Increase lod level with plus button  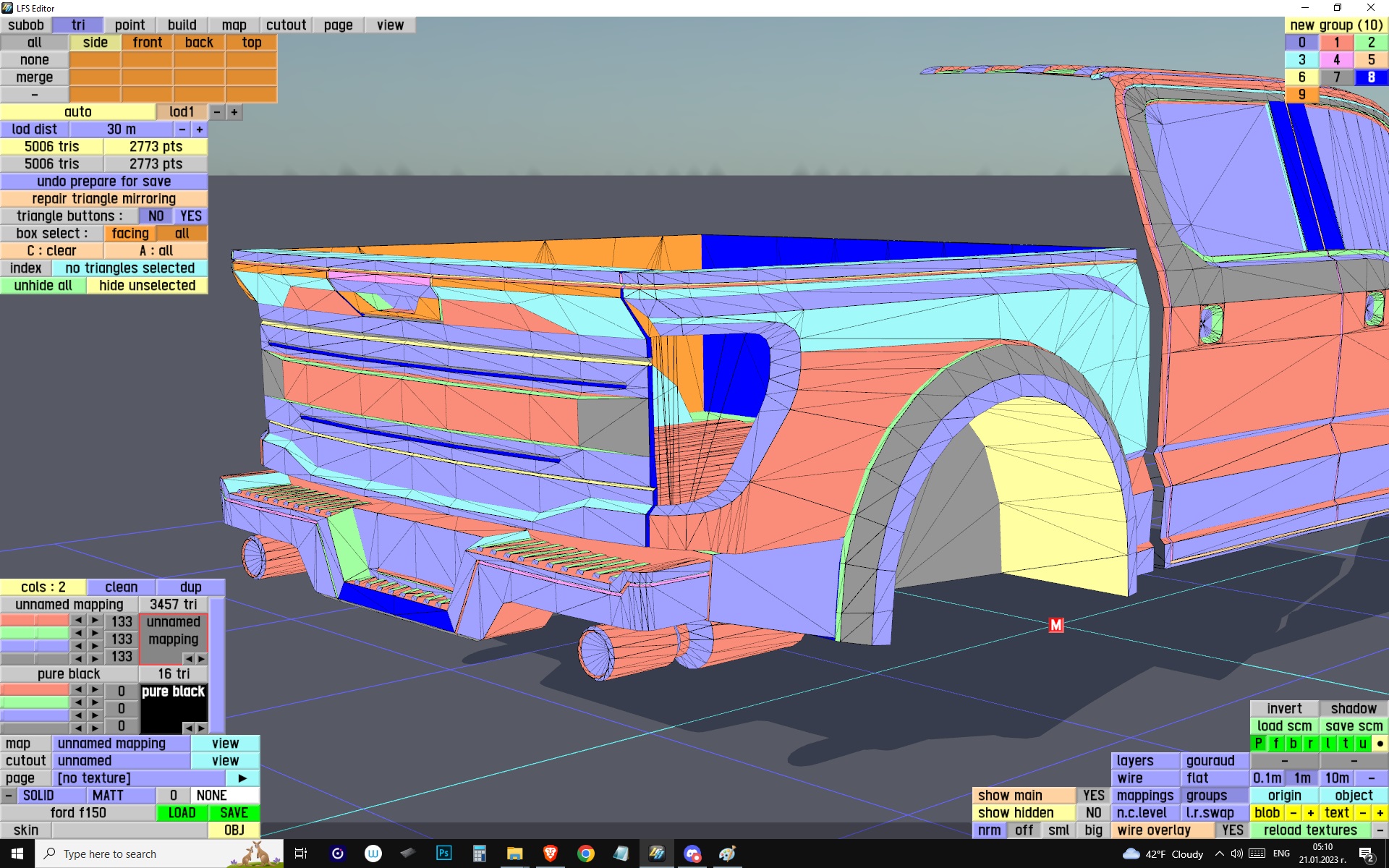coord(234,112)
